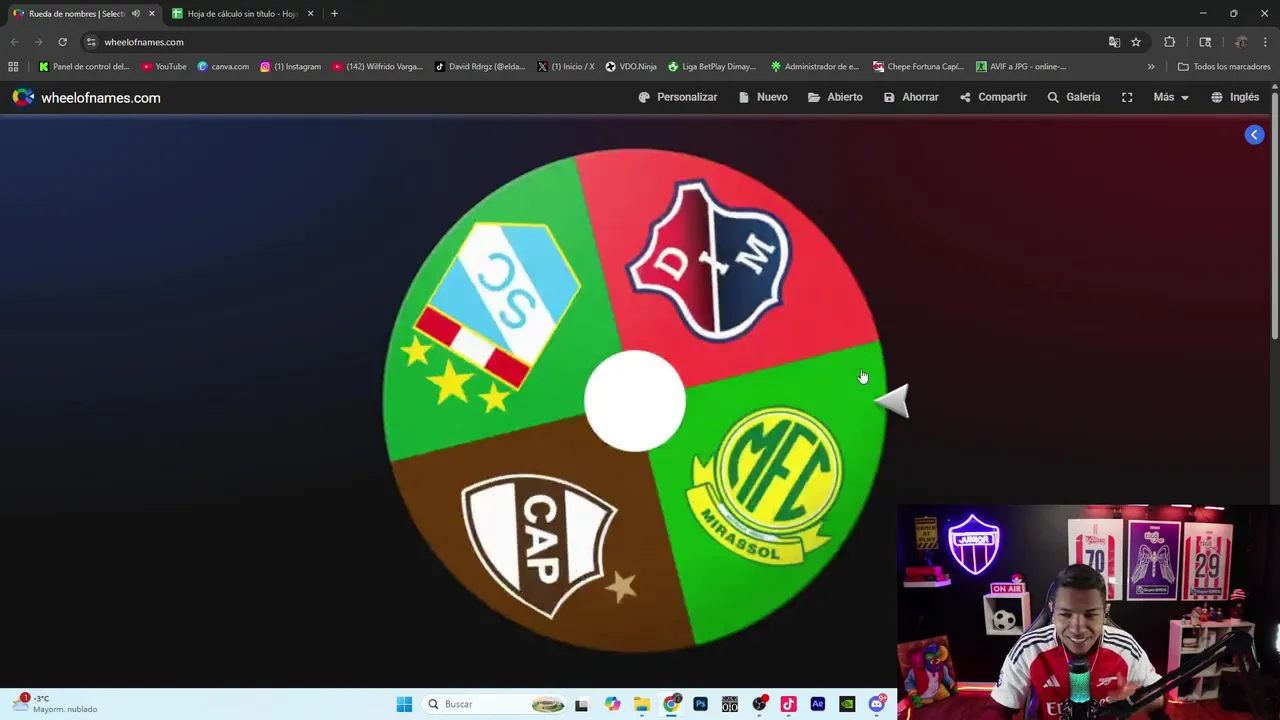Image resolution: width=1280 pixels, height=720 pixels.
Task: Save the wheel using Ahorrar
Action: (911, 97)
